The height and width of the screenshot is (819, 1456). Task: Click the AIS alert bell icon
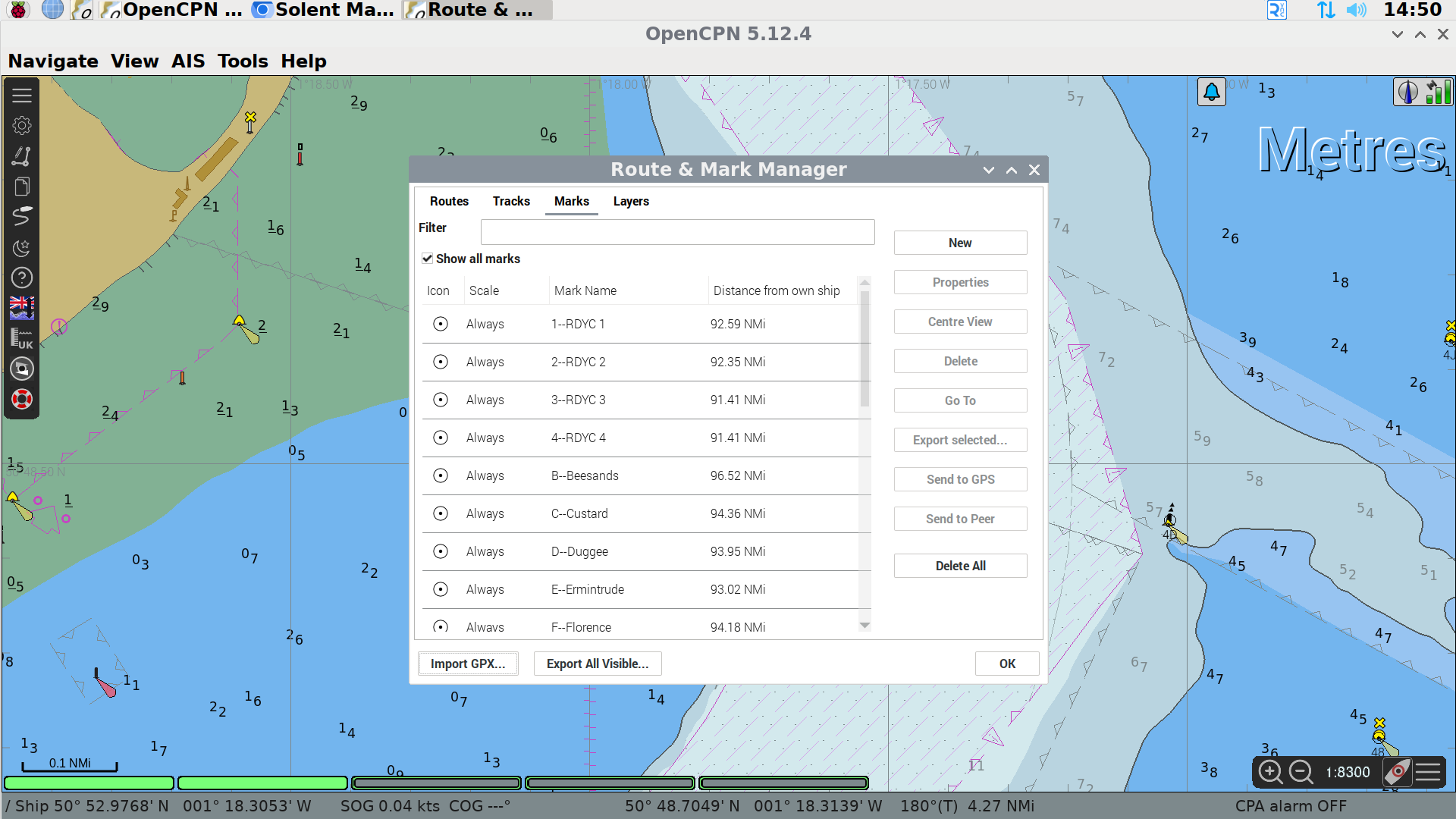tap(1211, 91)
